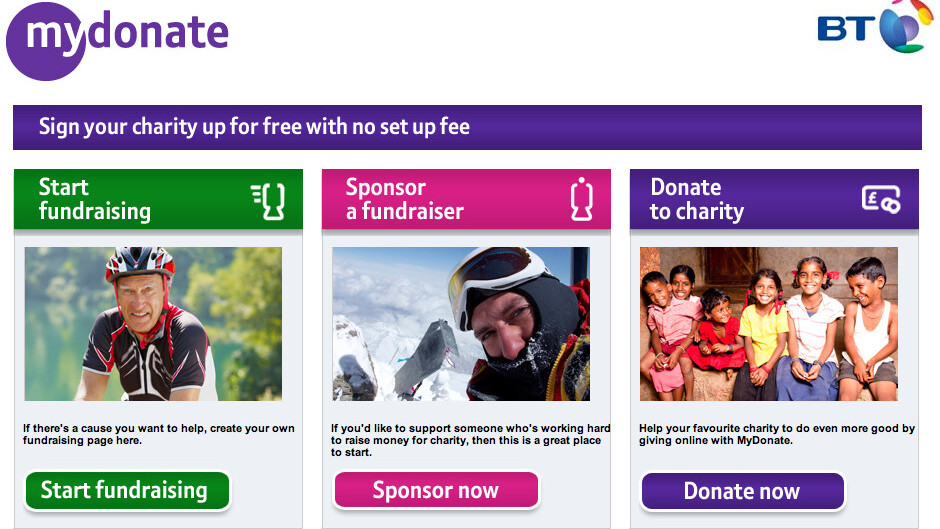Click the mydonate logo
The height and width of the screenshot is (529, 940).
118,41
